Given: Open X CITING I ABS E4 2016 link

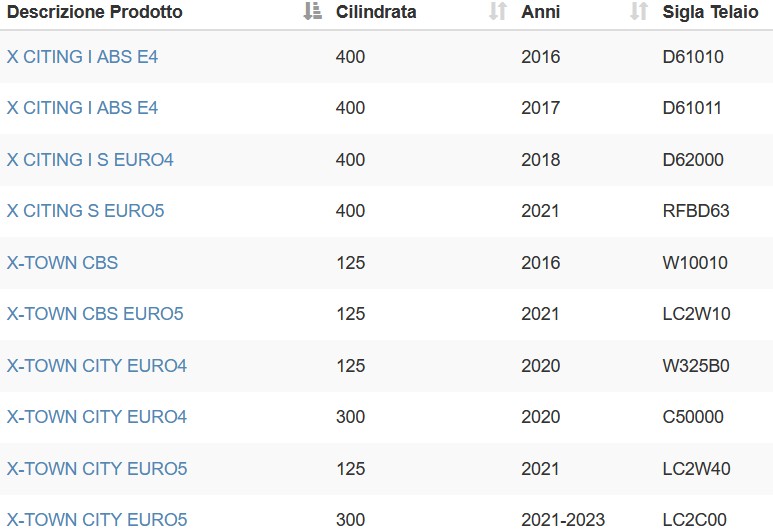Looking at the screenshot, I should [x=82, y=57].
